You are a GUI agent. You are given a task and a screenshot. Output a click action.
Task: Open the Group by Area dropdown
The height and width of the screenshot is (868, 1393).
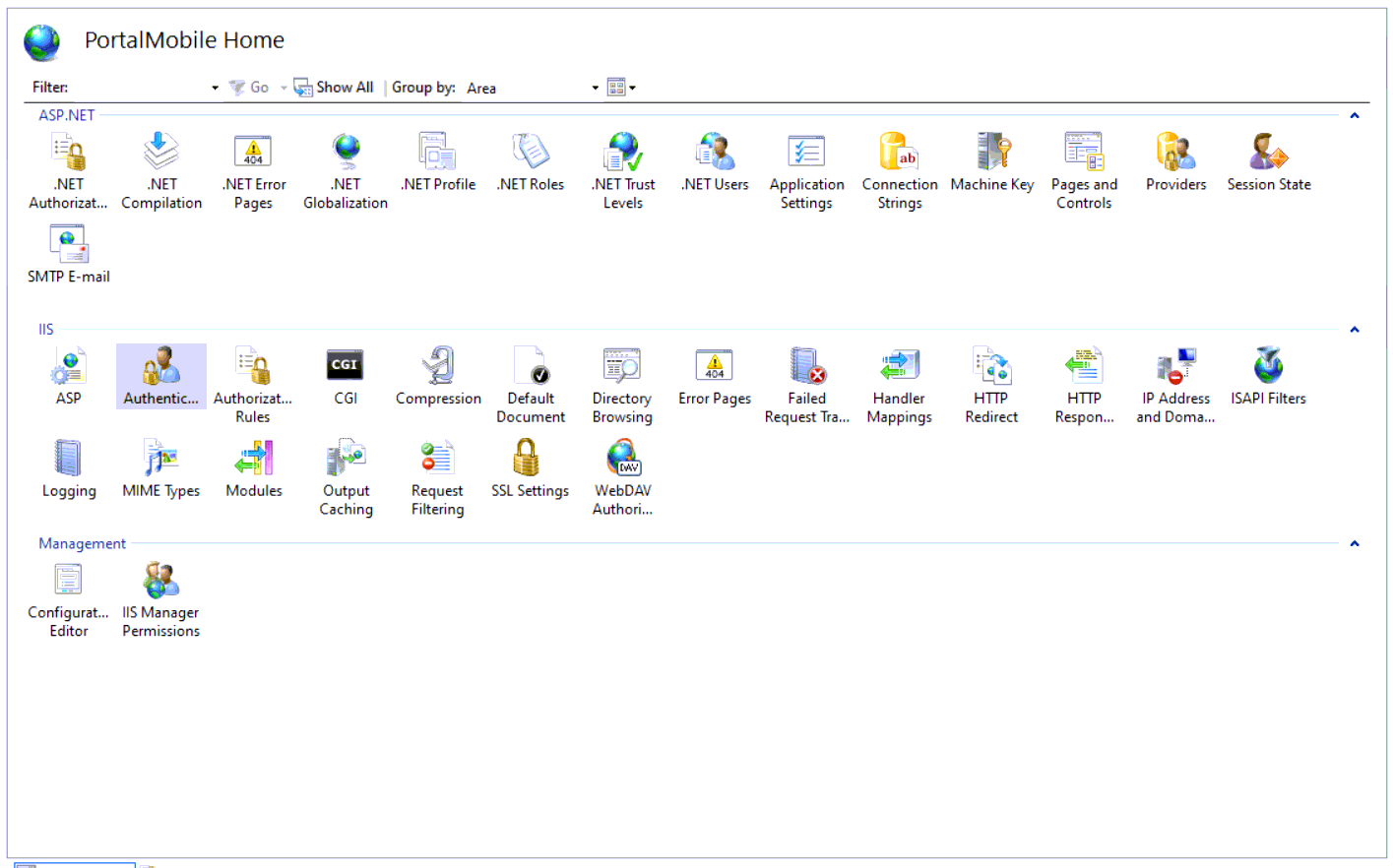click(x=595, y=88)
